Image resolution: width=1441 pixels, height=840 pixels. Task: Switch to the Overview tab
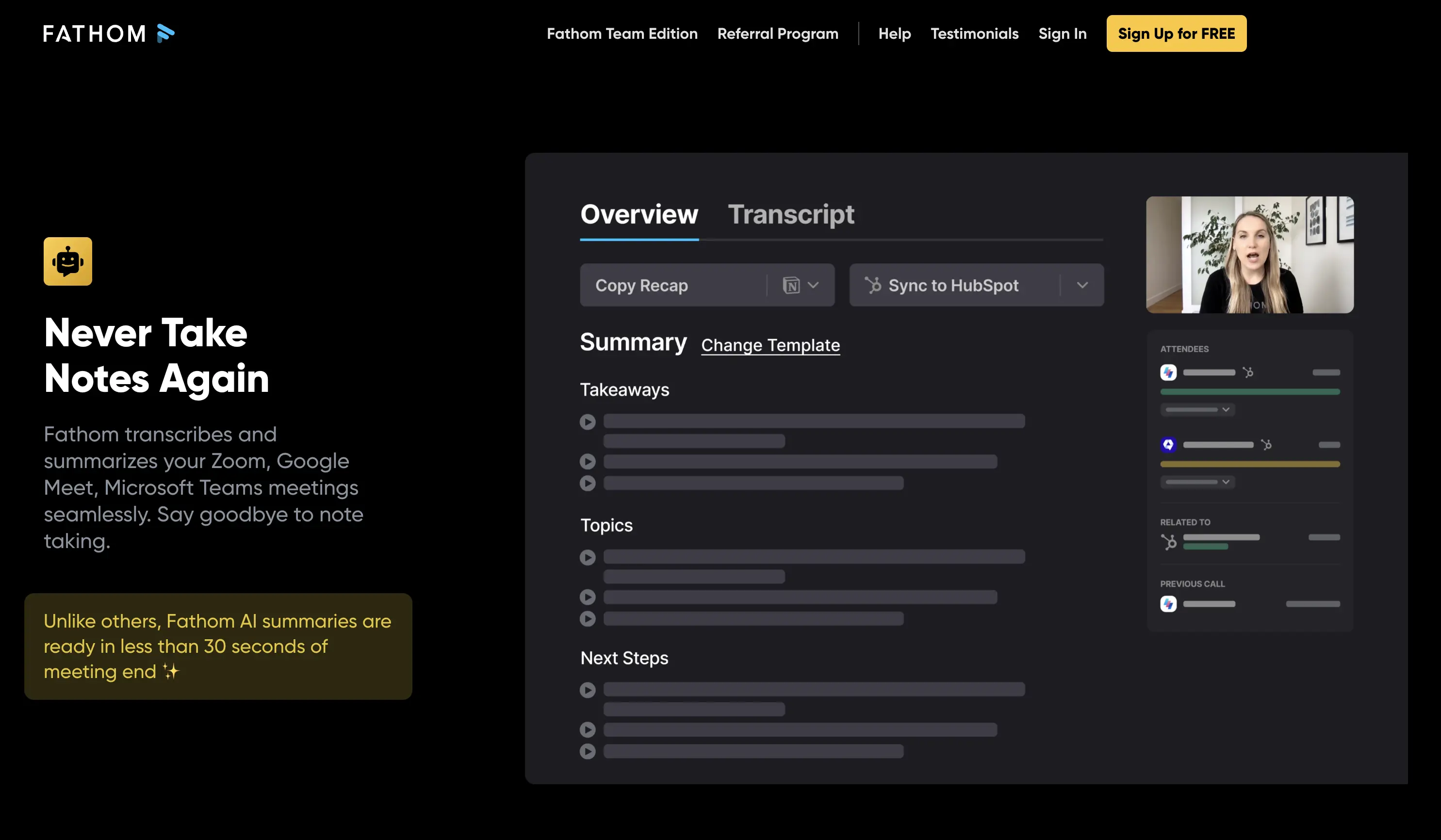[x=639, y=215]
